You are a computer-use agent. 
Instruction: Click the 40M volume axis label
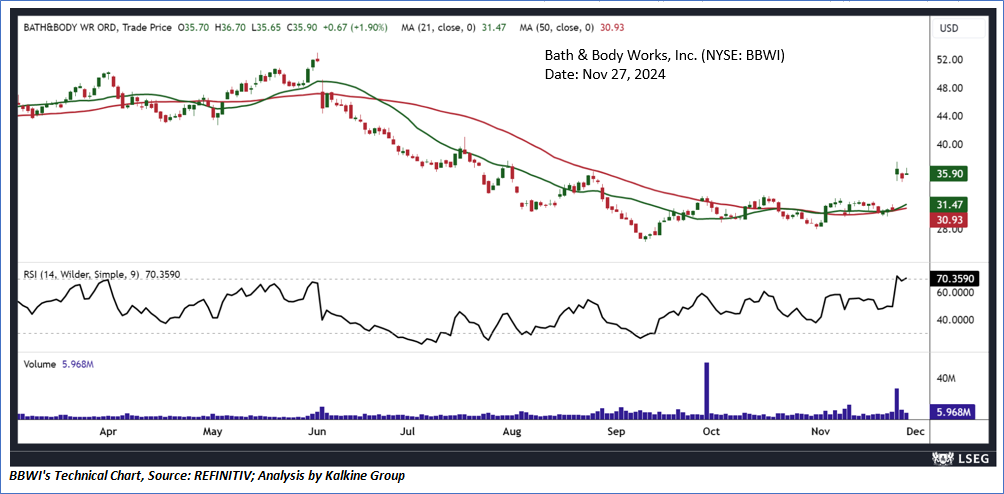point(944,378)
